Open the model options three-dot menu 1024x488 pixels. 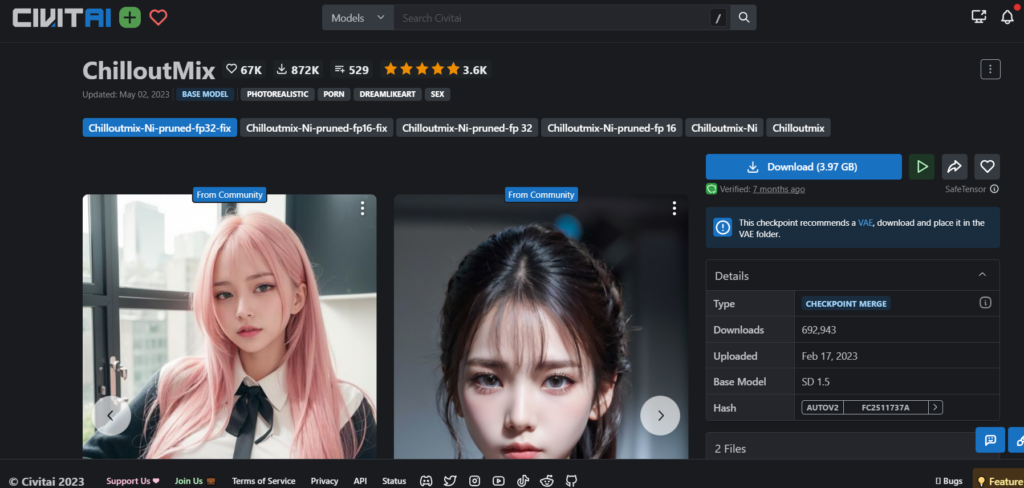coord(990,69)
